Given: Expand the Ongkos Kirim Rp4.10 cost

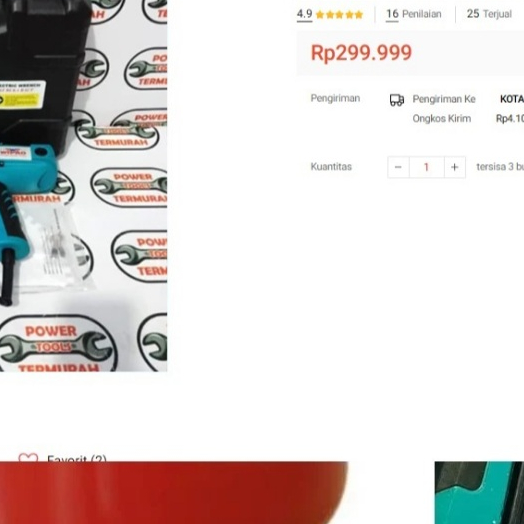Looking at the screenshot, I should click(x=510, y=119).
